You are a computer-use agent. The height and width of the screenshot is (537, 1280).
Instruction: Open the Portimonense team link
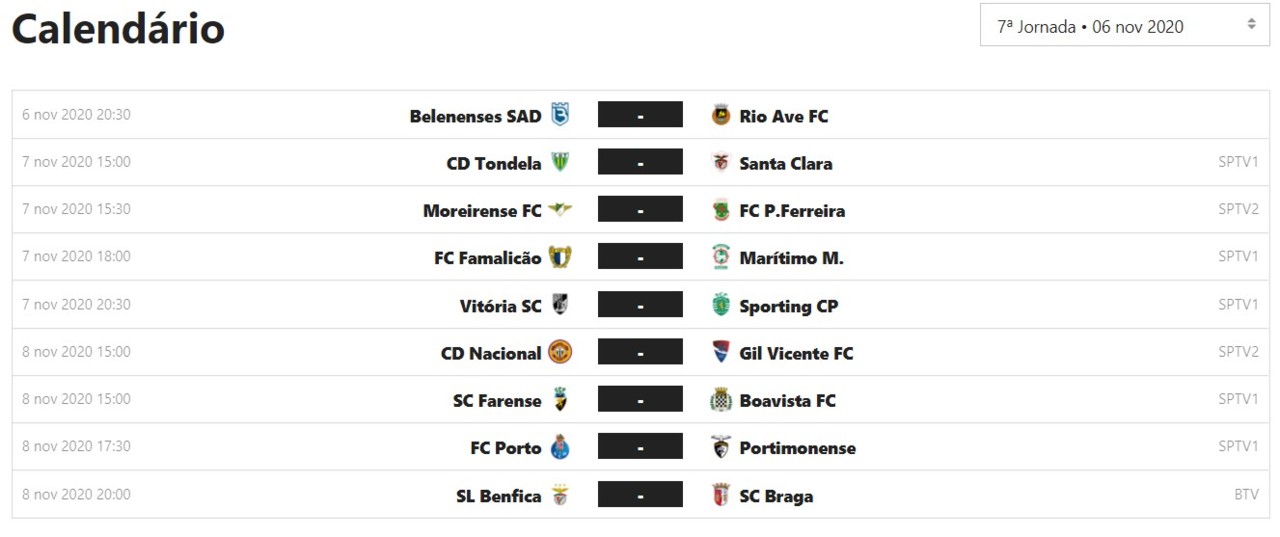pos(797,448)
